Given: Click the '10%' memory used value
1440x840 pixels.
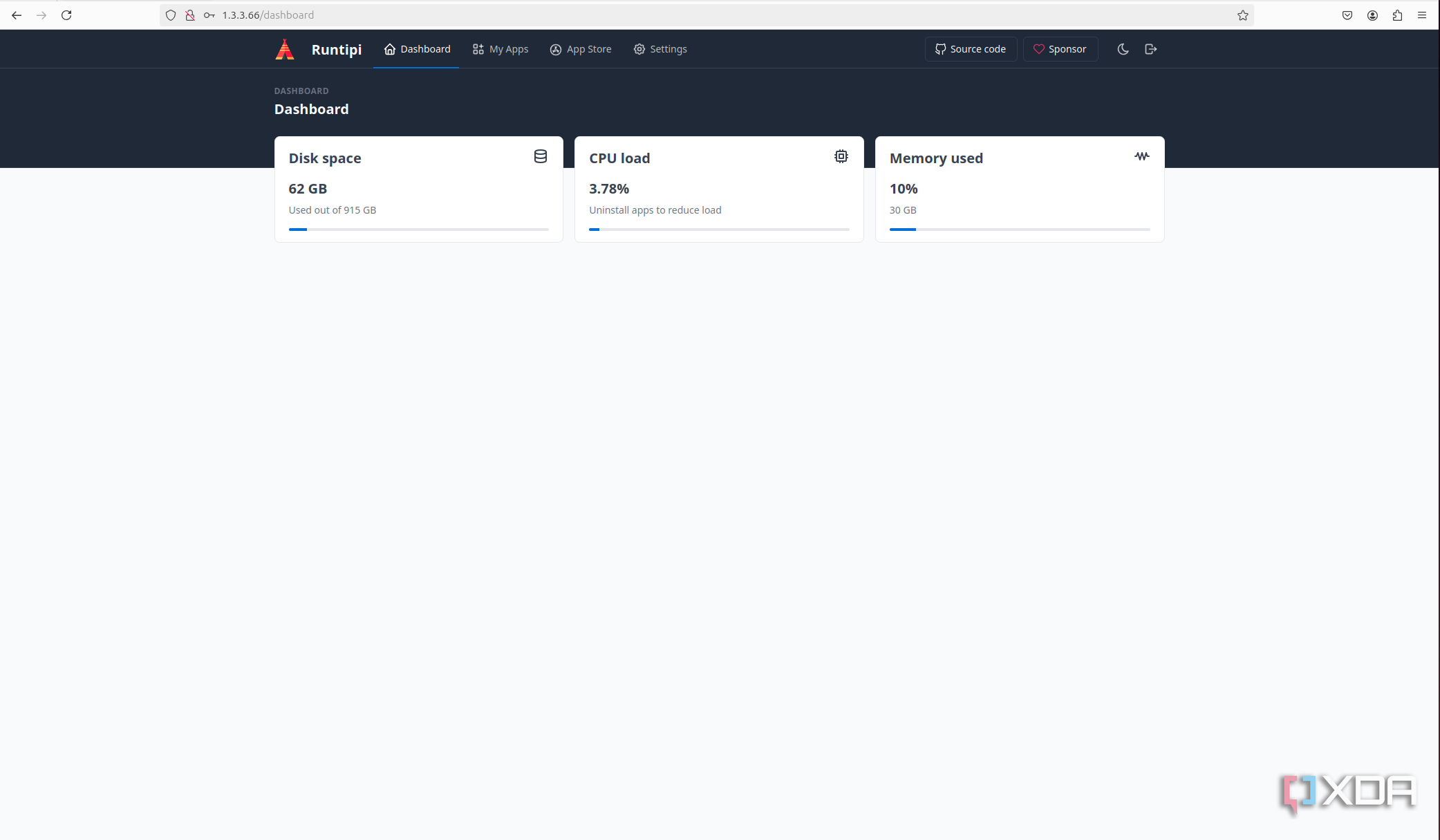Looking at the screenshot, I should (904, 189).
